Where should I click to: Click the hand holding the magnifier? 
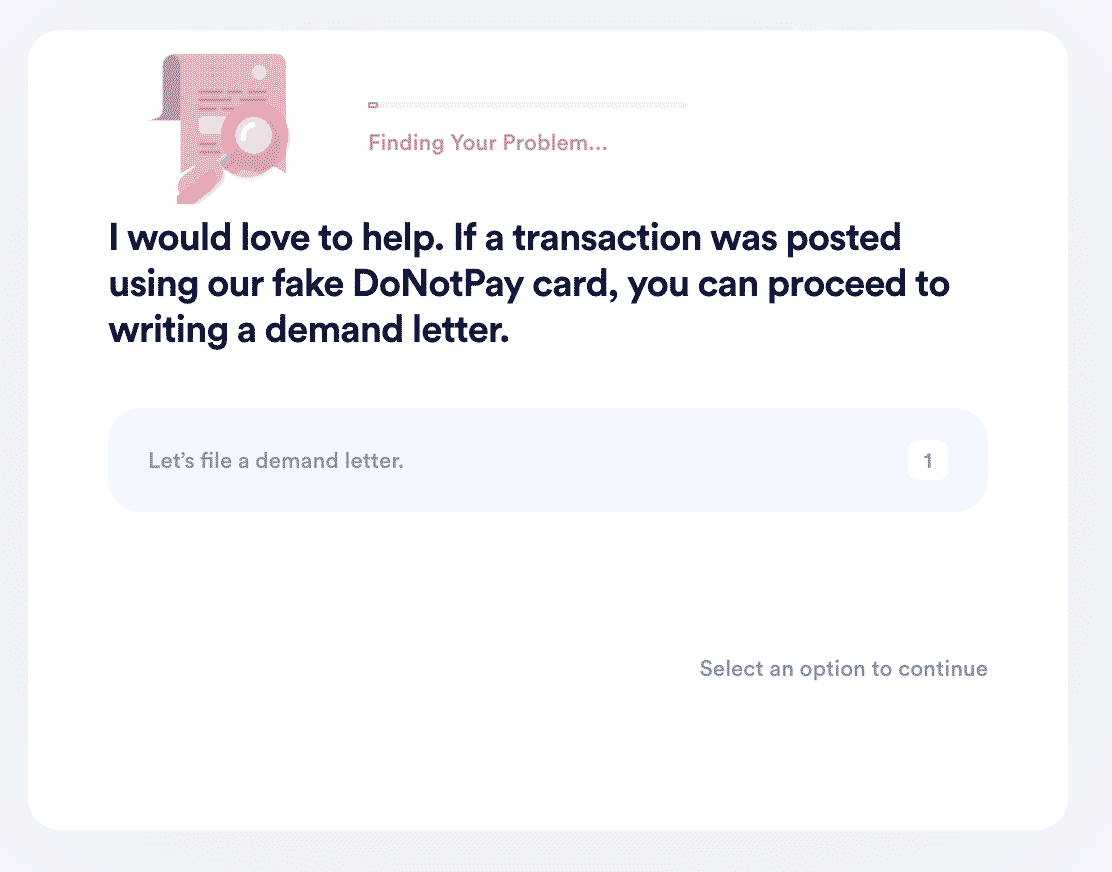coord(199,186)
